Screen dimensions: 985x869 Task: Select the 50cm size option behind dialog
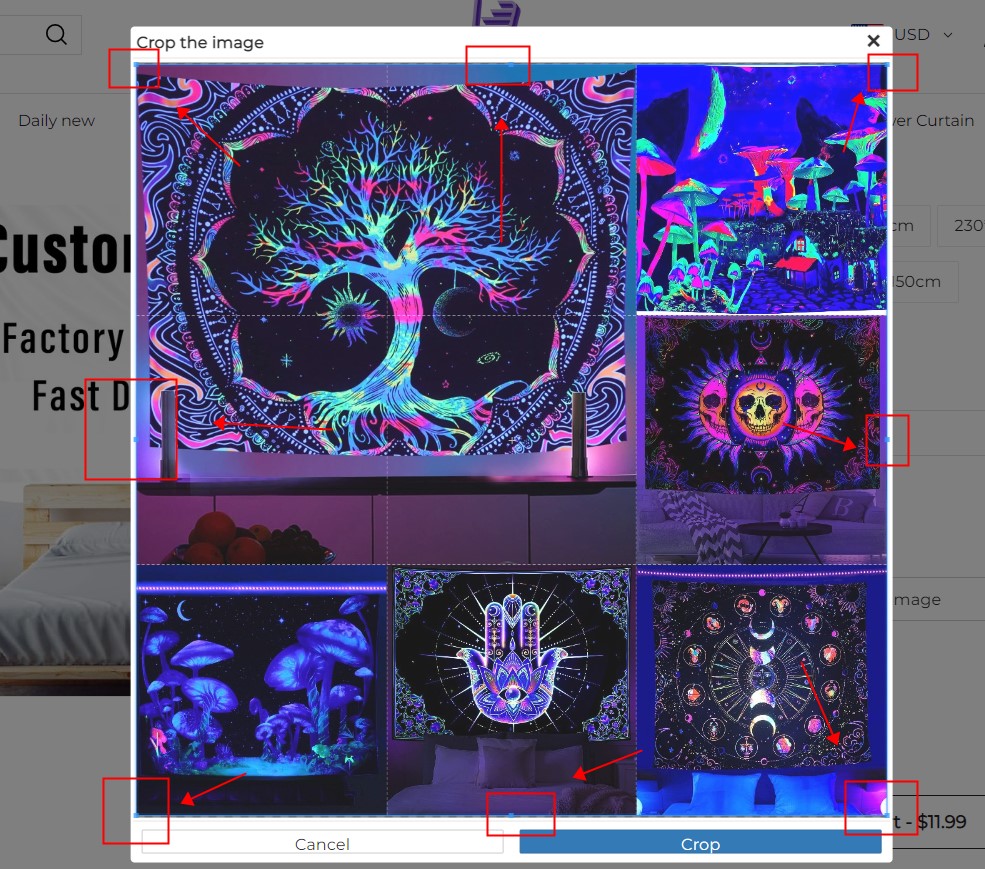(925, 281)
